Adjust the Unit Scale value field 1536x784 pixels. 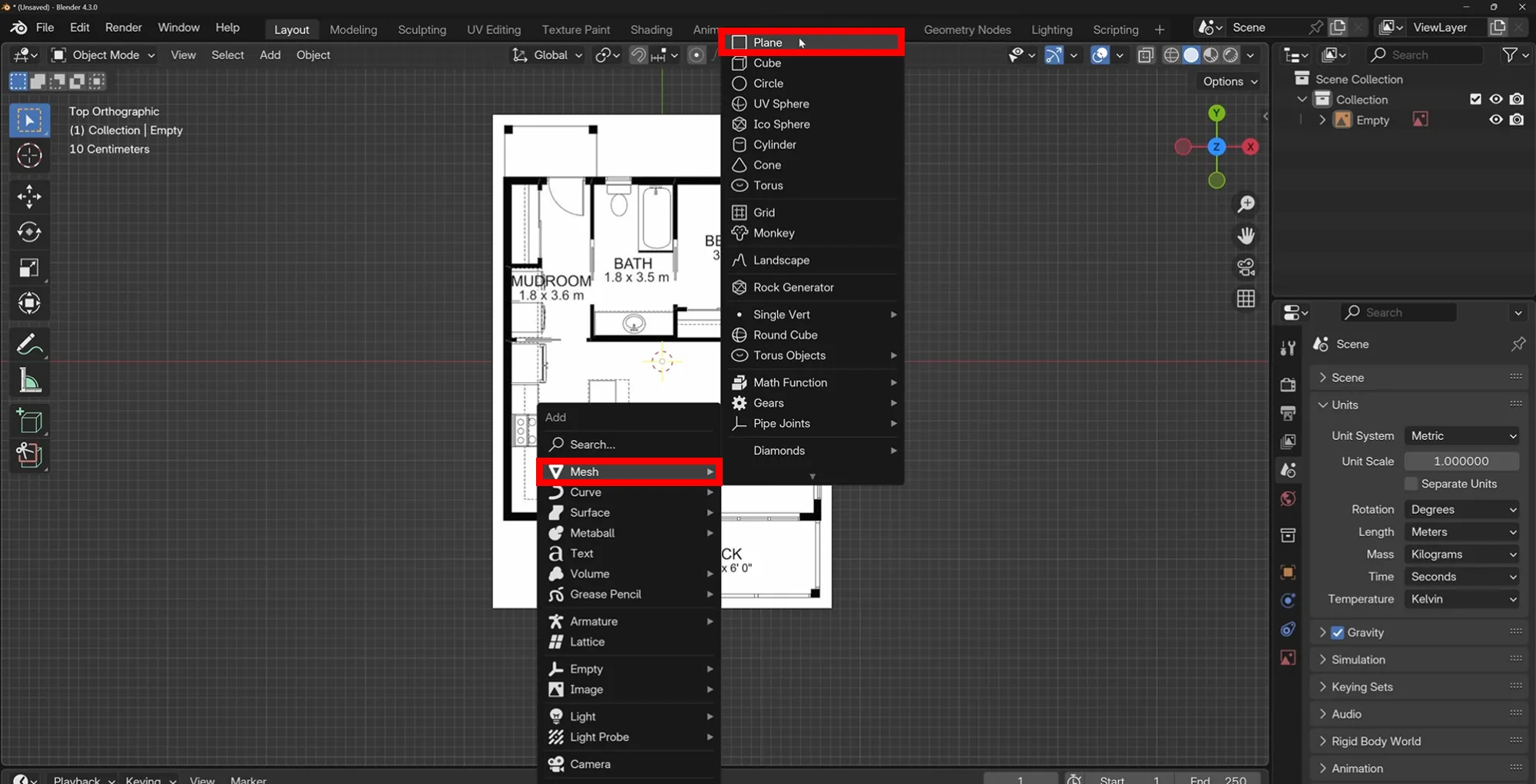[x=1461, y=461]
